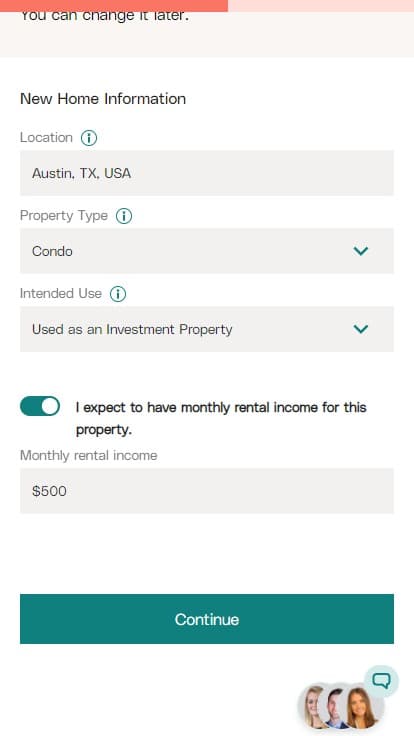Viewport: 414px width, 736px height.
Task: Open the Location info tooltip icon
Action: click(x=89, y=138)
